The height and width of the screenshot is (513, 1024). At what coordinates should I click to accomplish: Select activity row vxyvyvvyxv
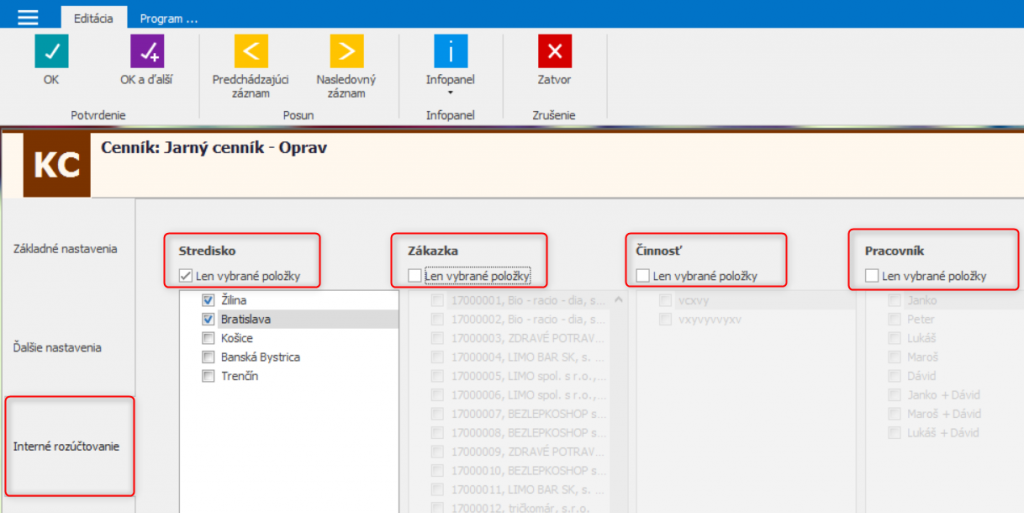[710, 319]
